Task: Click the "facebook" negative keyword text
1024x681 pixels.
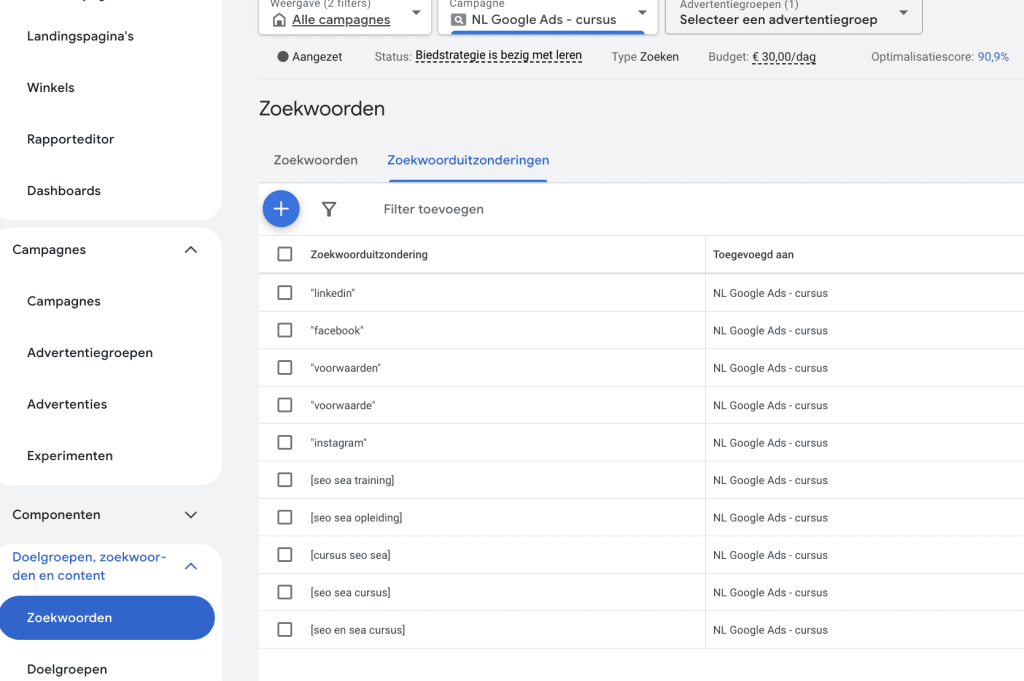Action: [337, 330]
